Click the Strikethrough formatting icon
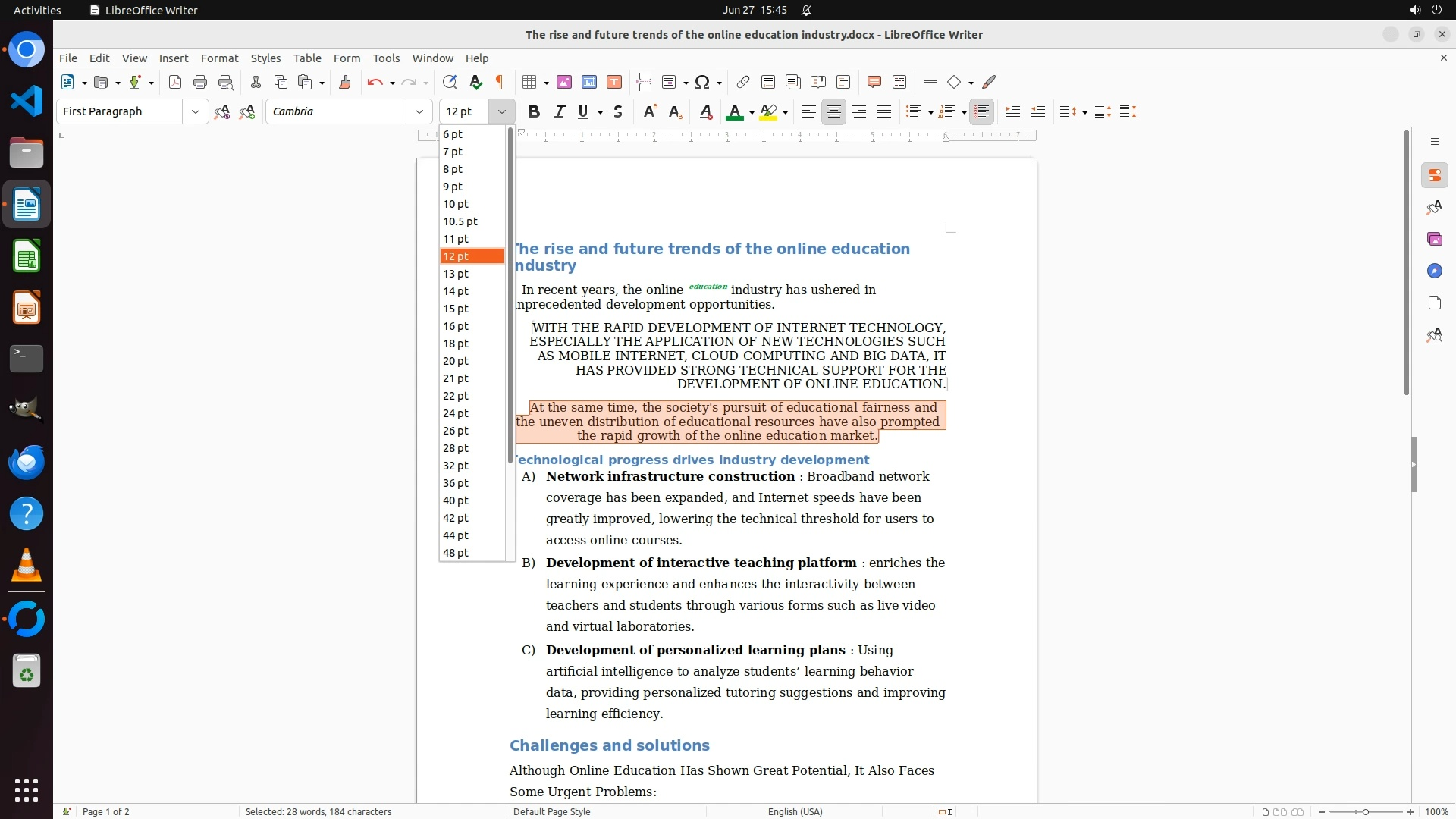The height and width of the screenshot is (819, 1456). [618, 111]
